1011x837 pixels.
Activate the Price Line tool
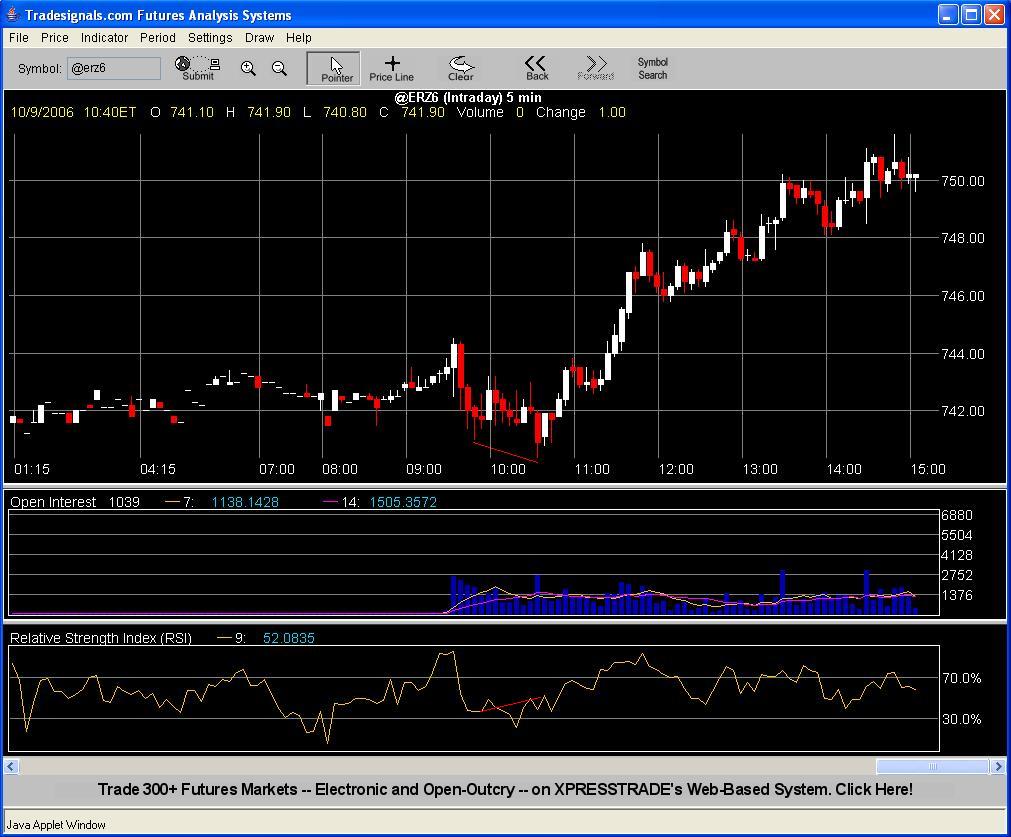click(x=391, y=68)
